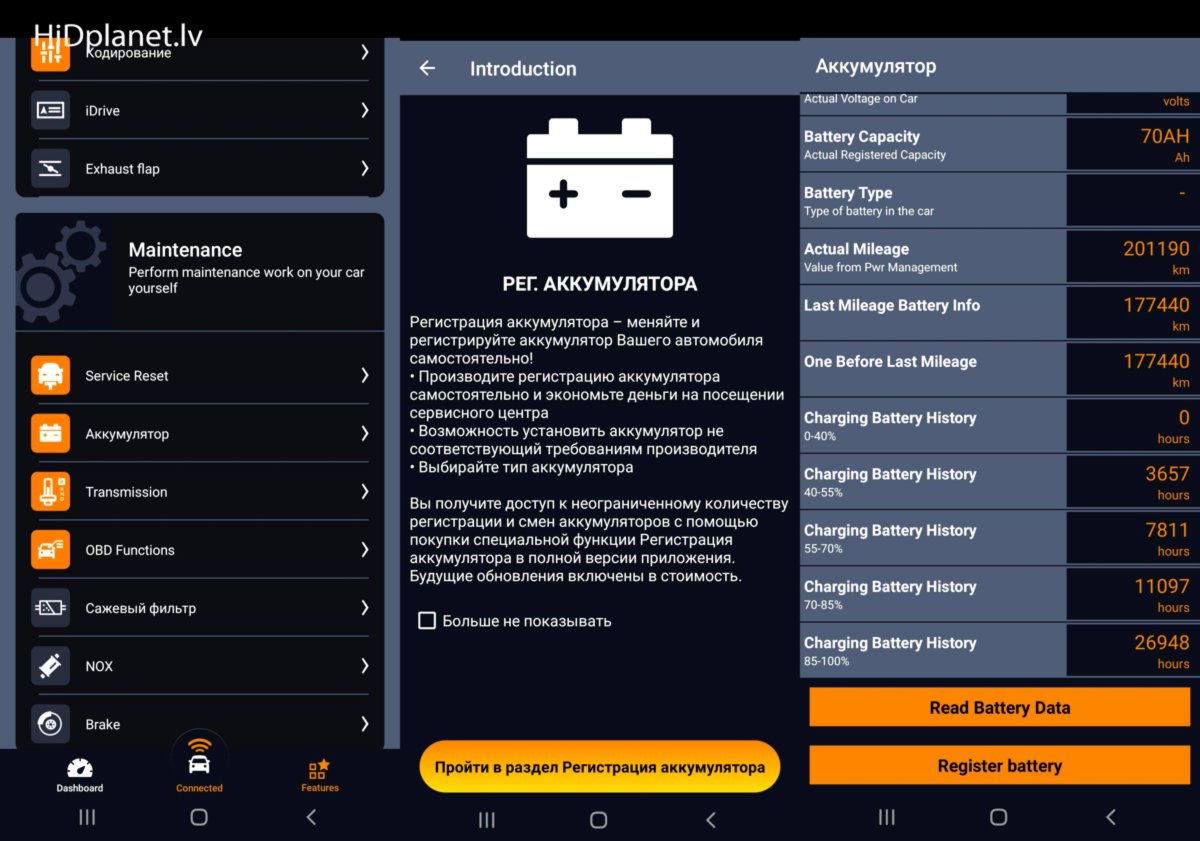The height and width of the screenshot is (841, 1200).
Task: Open the Features tab
Action: [319, 774]
